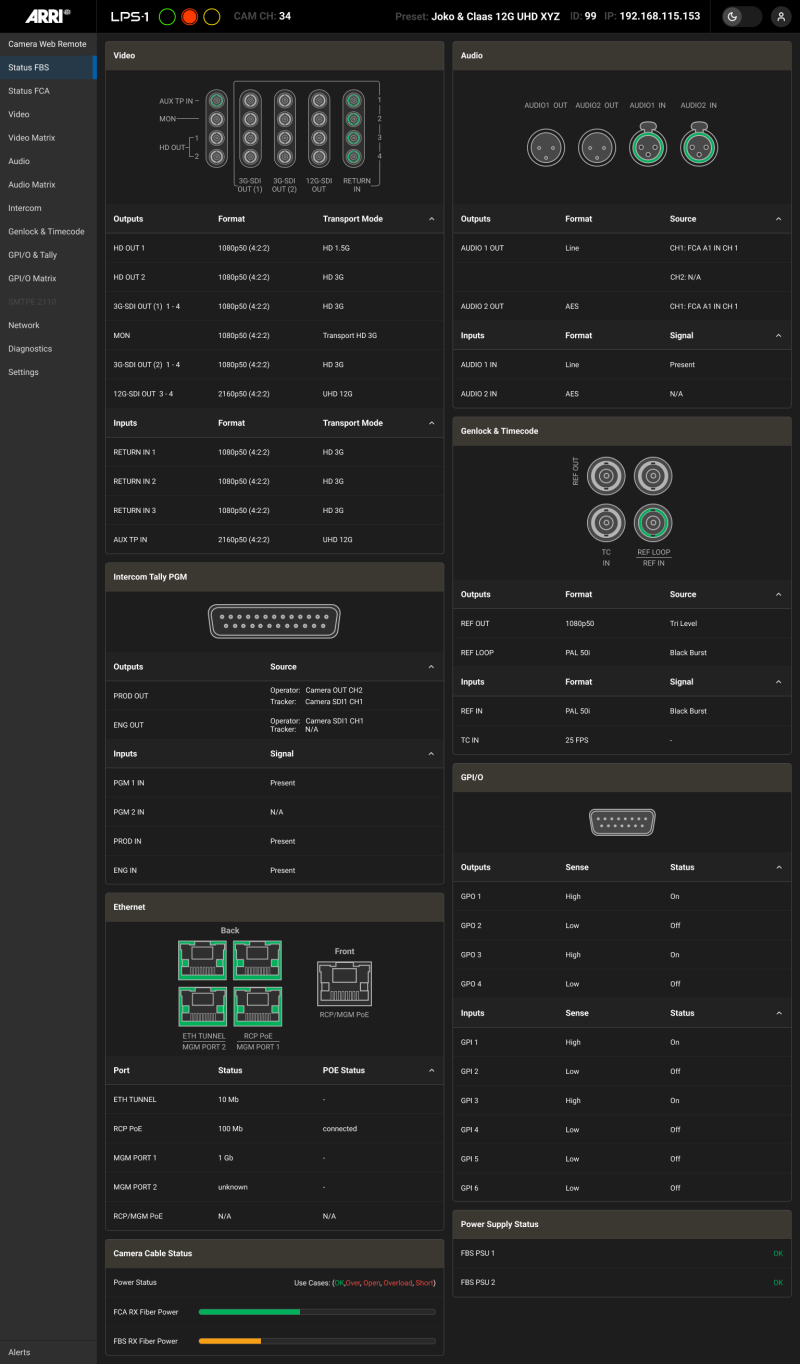800x1364 pixels.
Task: Click the red tally indicator light
Action: (x=190, y=17)
